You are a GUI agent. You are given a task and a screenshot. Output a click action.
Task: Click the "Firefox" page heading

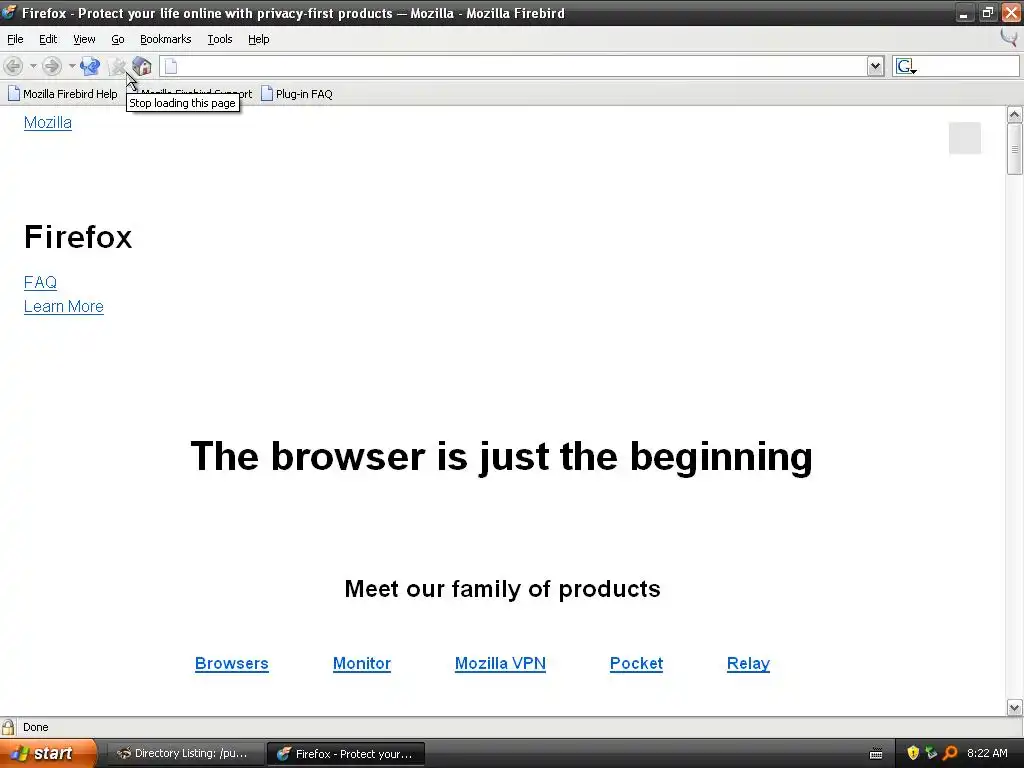(x=78, y=237)
